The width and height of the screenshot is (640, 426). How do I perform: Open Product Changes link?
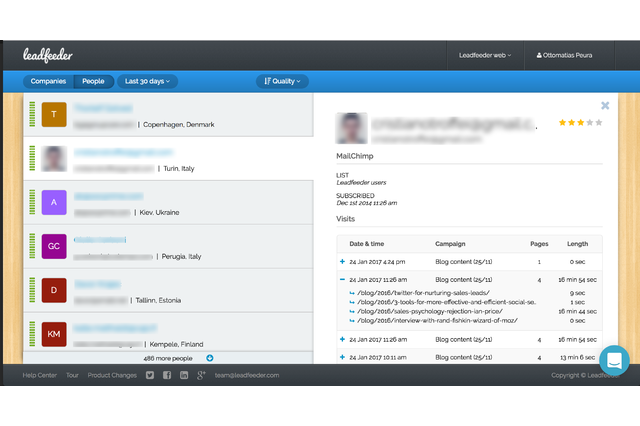112,375
